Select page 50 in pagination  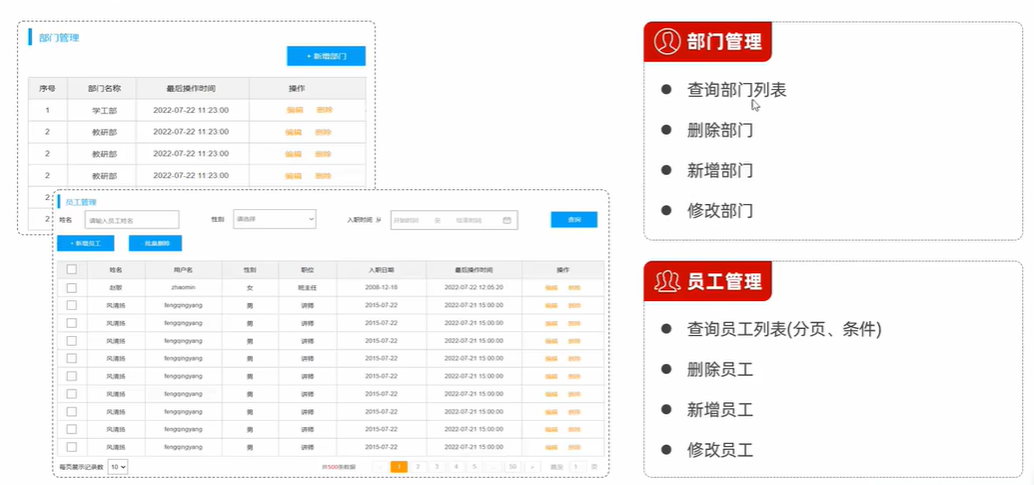coord(512,467)
